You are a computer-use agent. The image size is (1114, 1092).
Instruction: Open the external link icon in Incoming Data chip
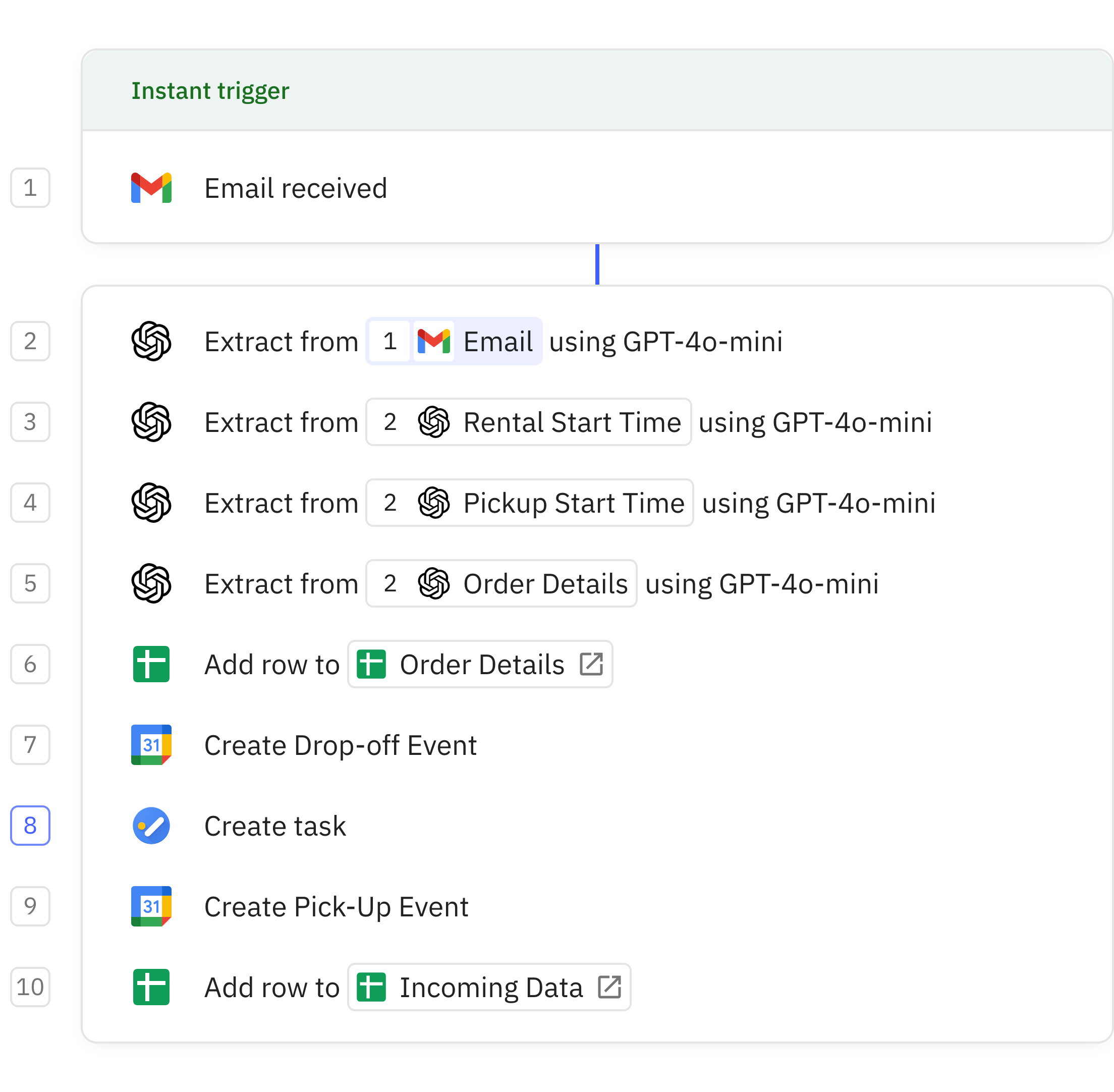pyautogui.click(x=609, y=987)
